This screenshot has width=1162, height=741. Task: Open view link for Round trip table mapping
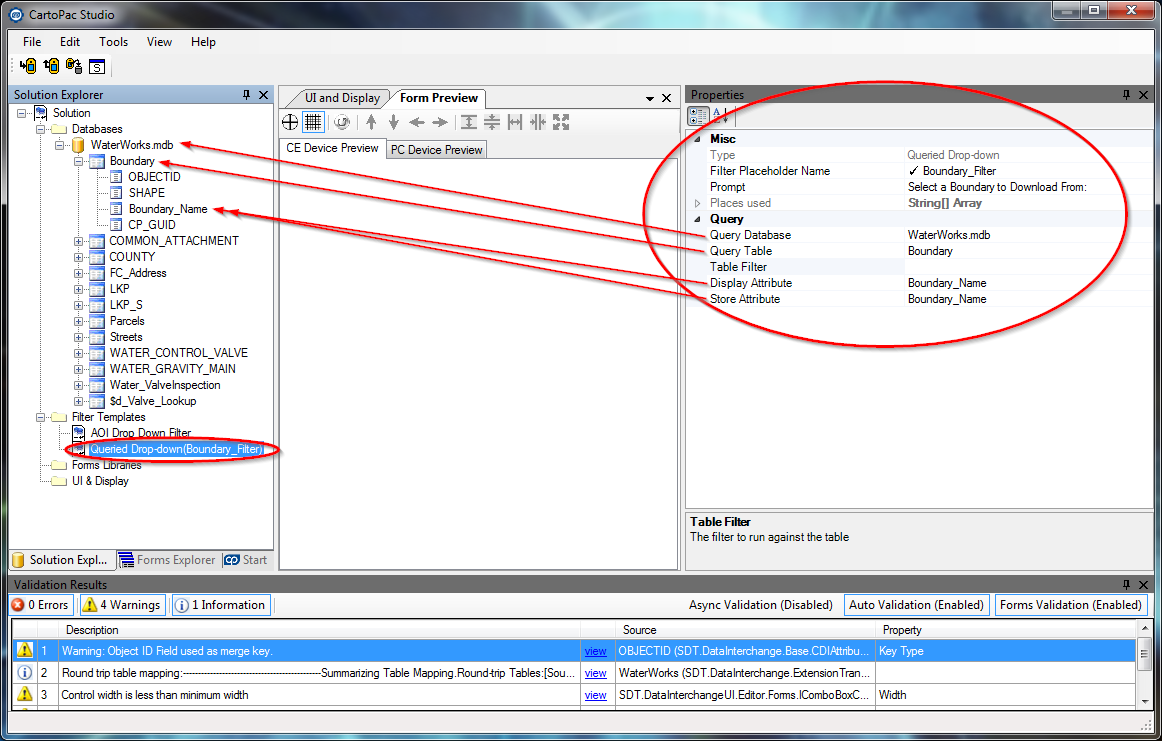pyautogui.click(x=596, y=674)
